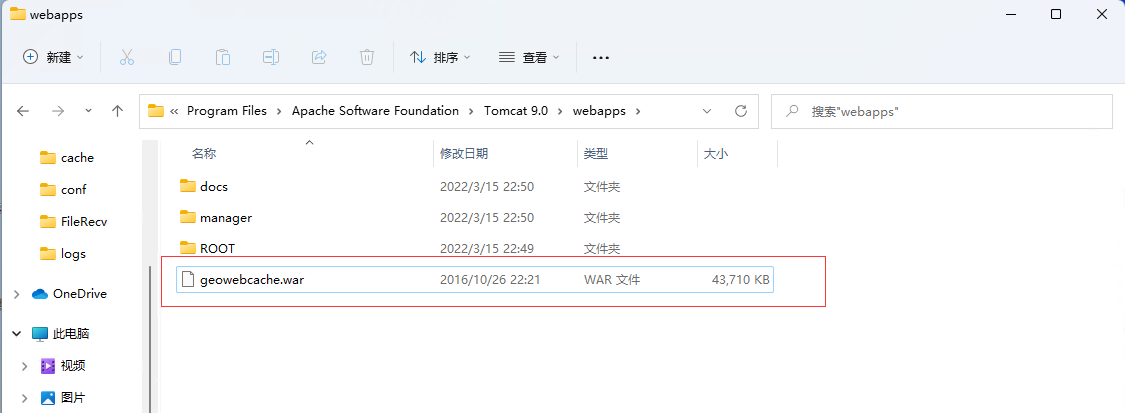Click the 此电脑 computer icon

[39, 334]
